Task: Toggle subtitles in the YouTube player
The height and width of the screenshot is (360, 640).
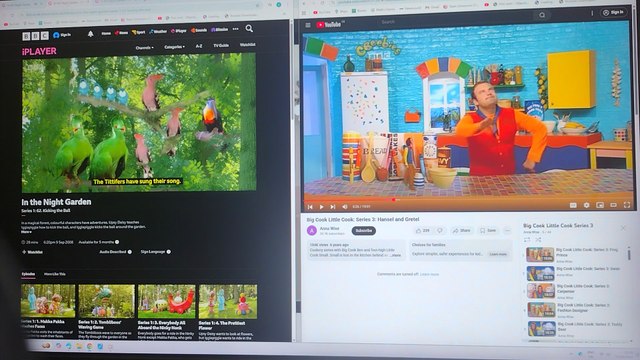Action: [x=573, y=205]
